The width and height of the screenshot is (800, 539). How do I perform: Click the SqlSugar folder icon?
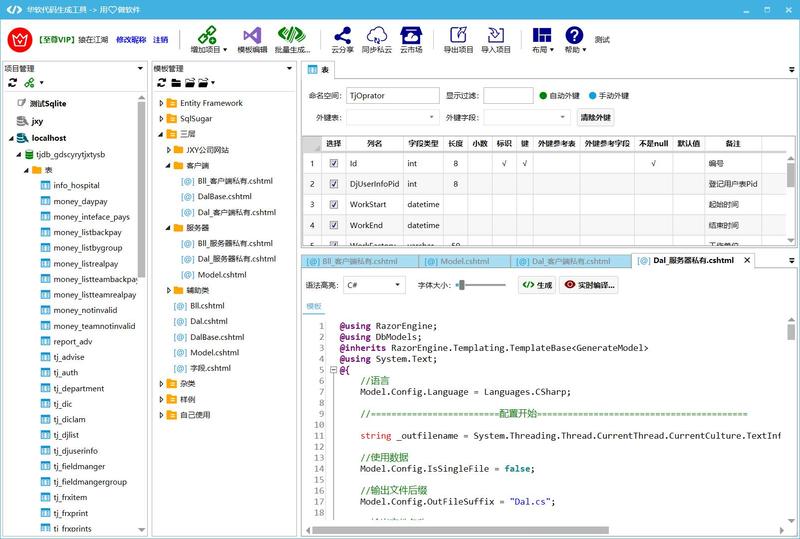coord(172,118)
